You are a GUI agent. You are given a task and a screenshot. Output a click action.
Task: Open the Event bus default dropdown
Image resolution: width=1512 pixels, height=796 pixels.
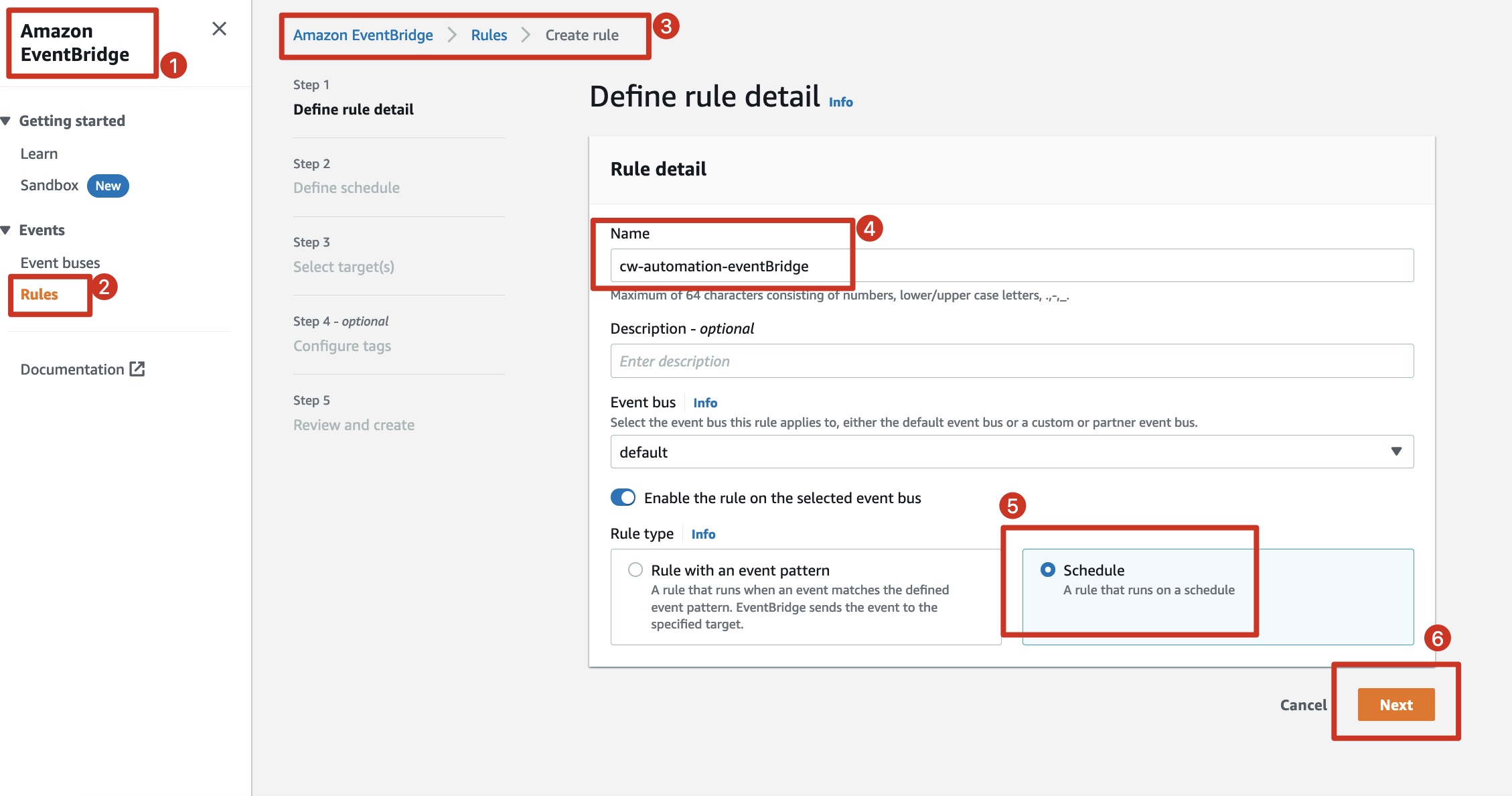click(x=1011, y=452)
